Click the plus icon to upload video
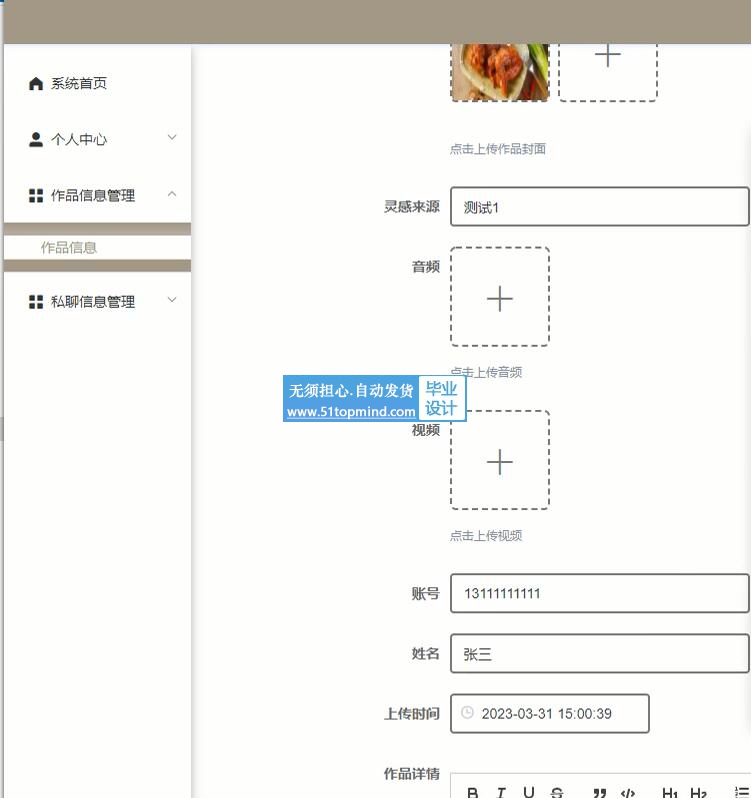 pyautogui.click(x=499, y=461)
